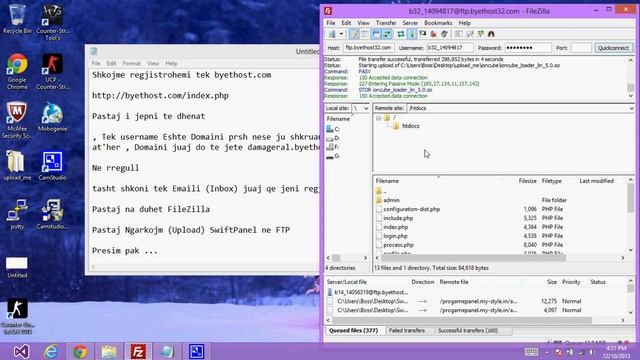Image resolution: width=640 pixels, height=360 pixels.
Task: Refresh the file and folder lists
Action: point(401,34)
